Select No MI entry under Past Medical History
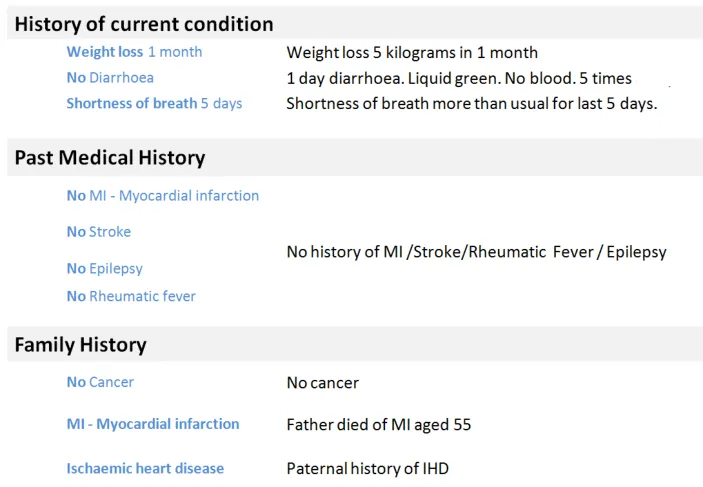Screen dimensions: 703x487 point(162,195)
